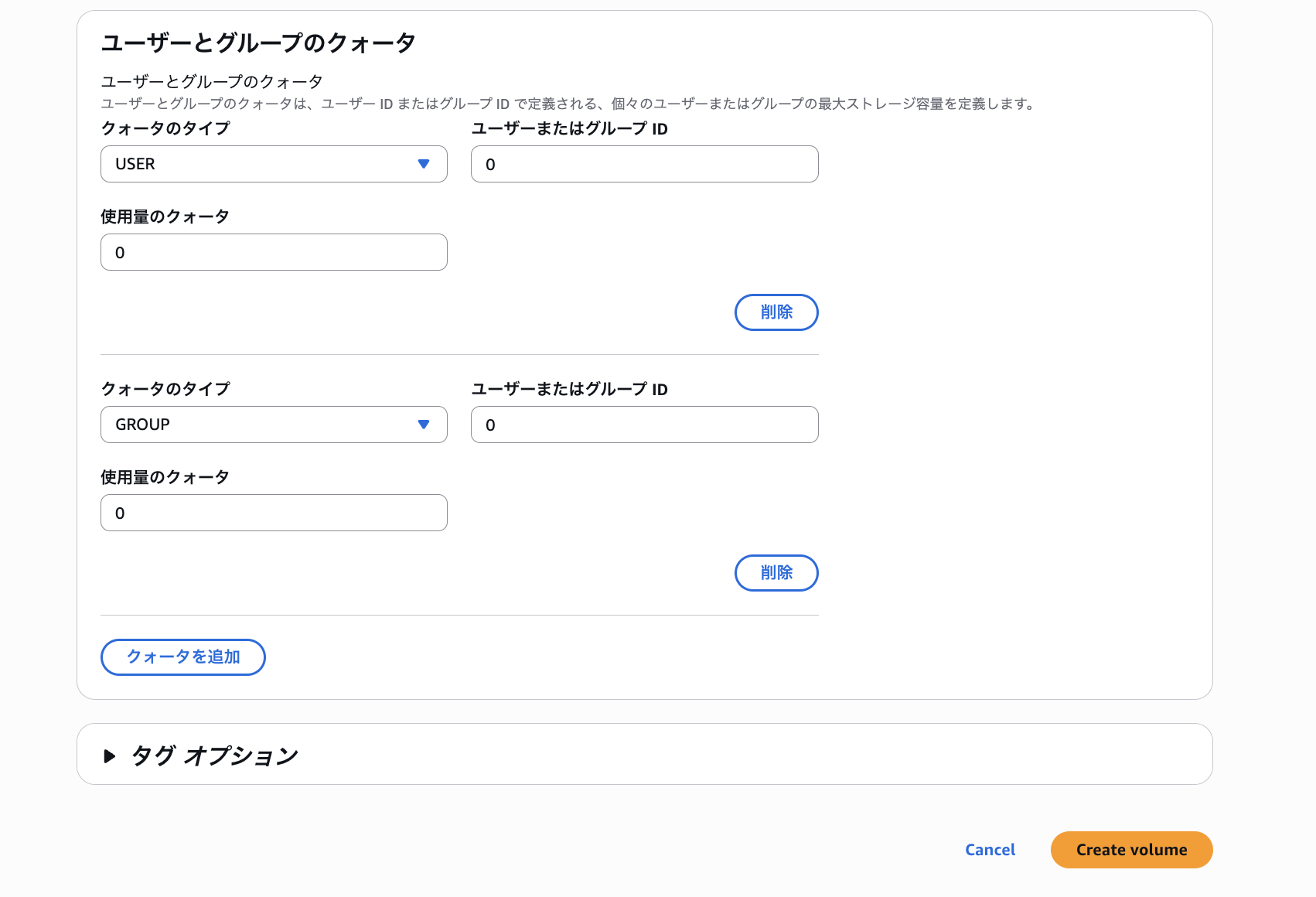Focus the first 使用量のクォータ field

(x=273, y=252)
